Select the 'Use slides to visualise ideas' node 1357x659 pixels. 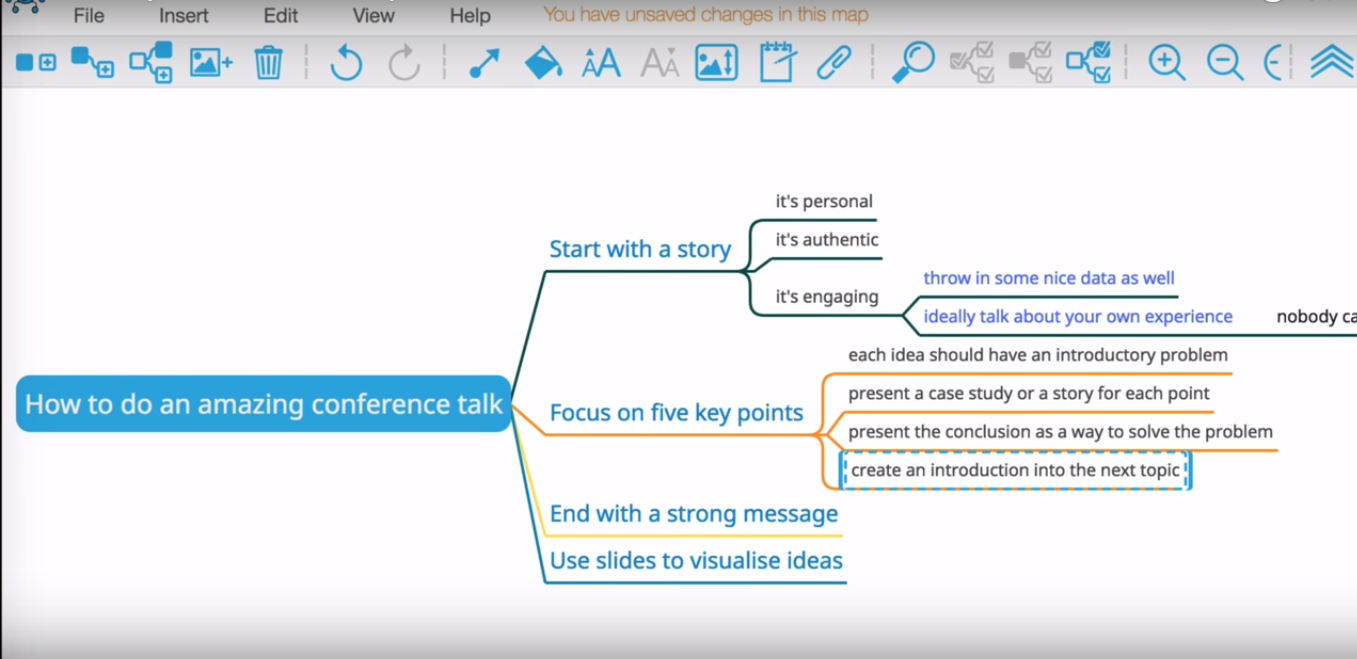(x=696, y=561)
